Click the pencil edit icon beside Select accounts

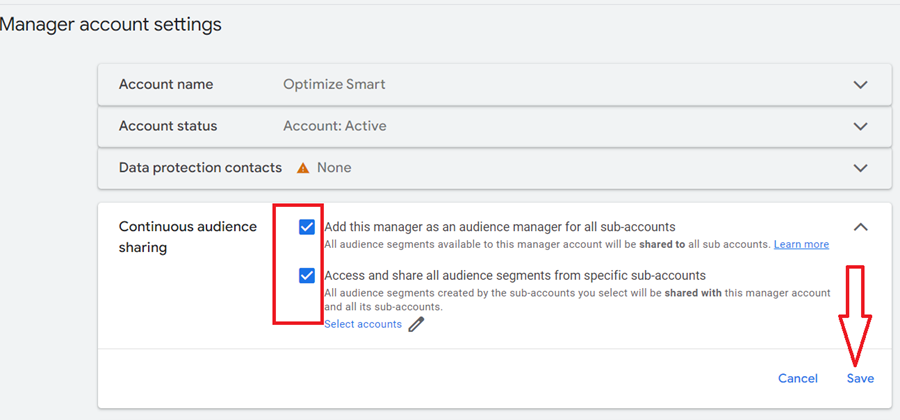point(416,324)
